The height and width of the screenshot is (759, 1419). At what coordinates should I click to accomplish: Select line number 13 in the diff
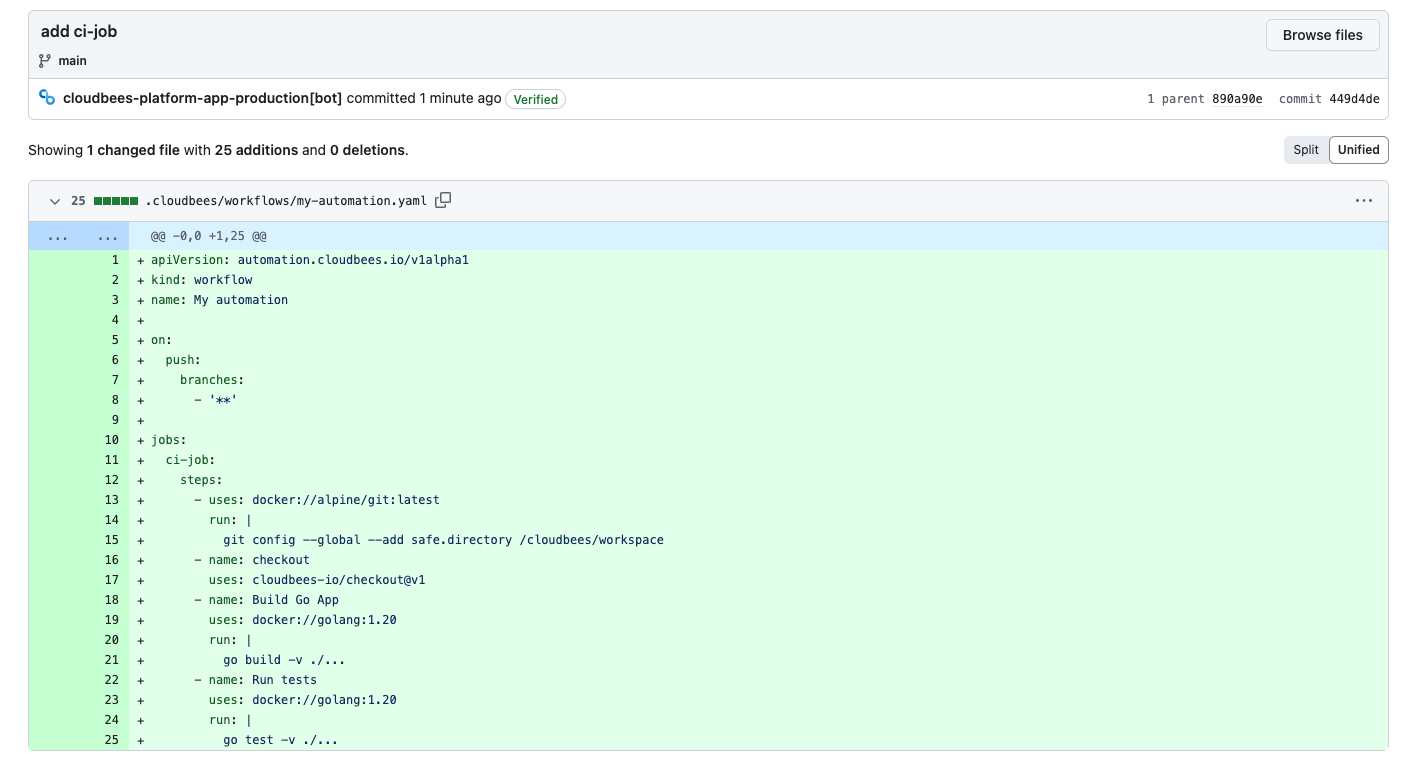pyautogui.click(x=111, y=500)
